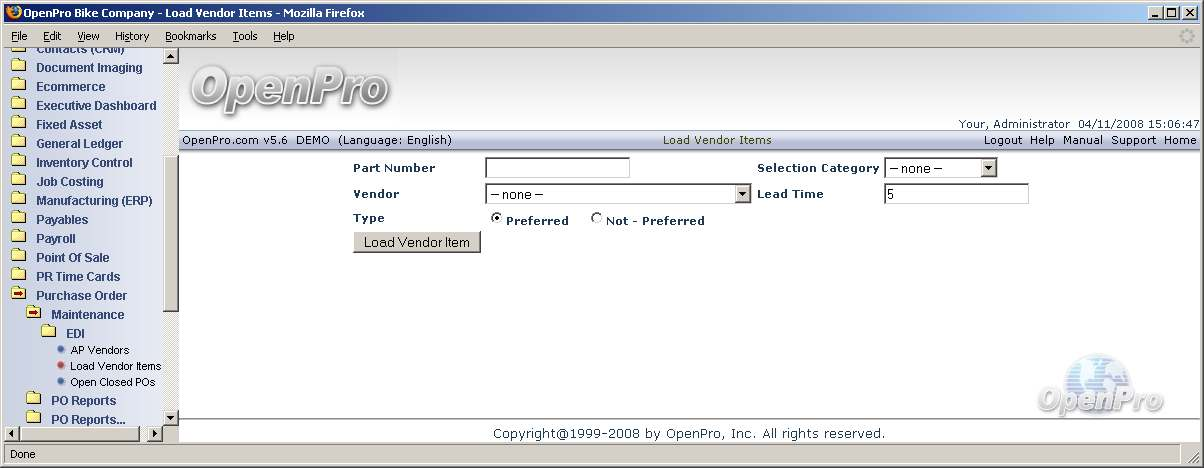Screen dimensions: 1204x468
Task: Click the open Purchase Order folder icon
Action: (18, 295)
